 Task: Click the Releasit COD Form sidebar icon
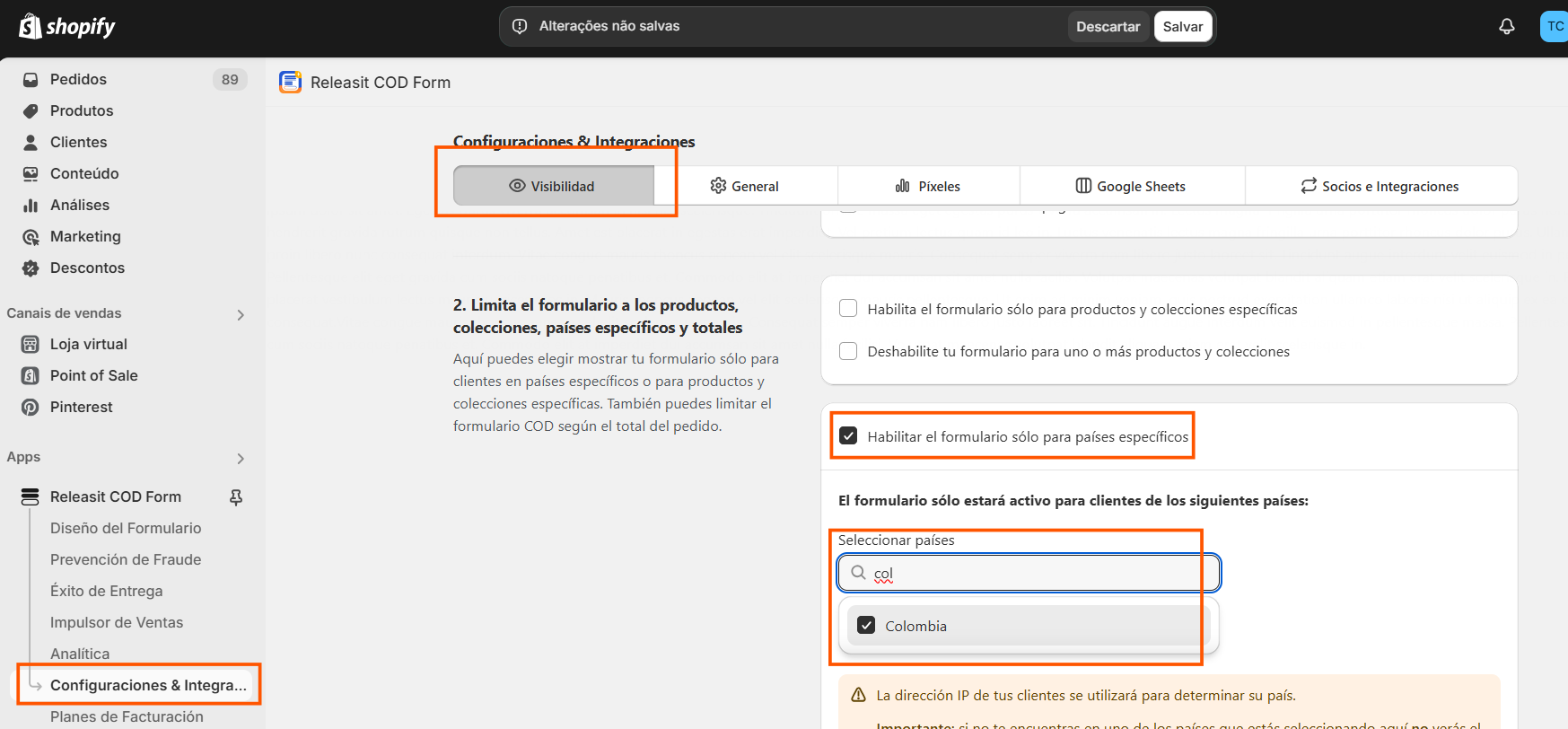coord(31,496)
